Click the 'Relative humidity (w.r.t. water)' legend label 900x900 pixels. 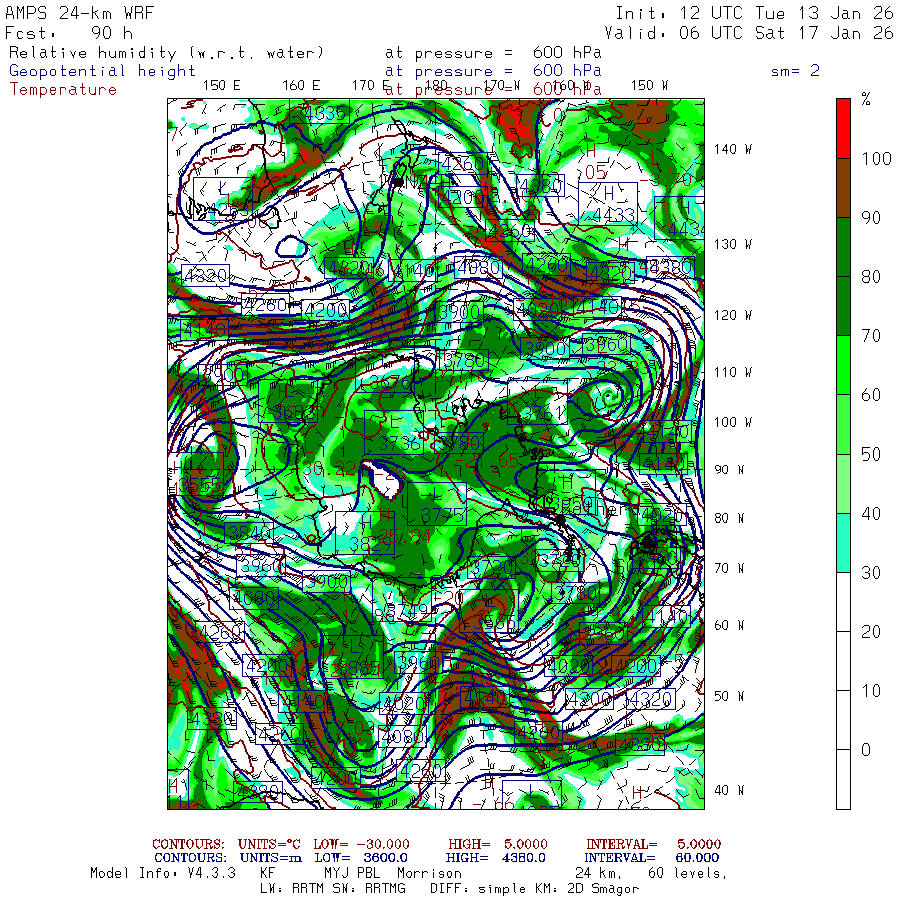pyautogui.click(x=167, y=53)
